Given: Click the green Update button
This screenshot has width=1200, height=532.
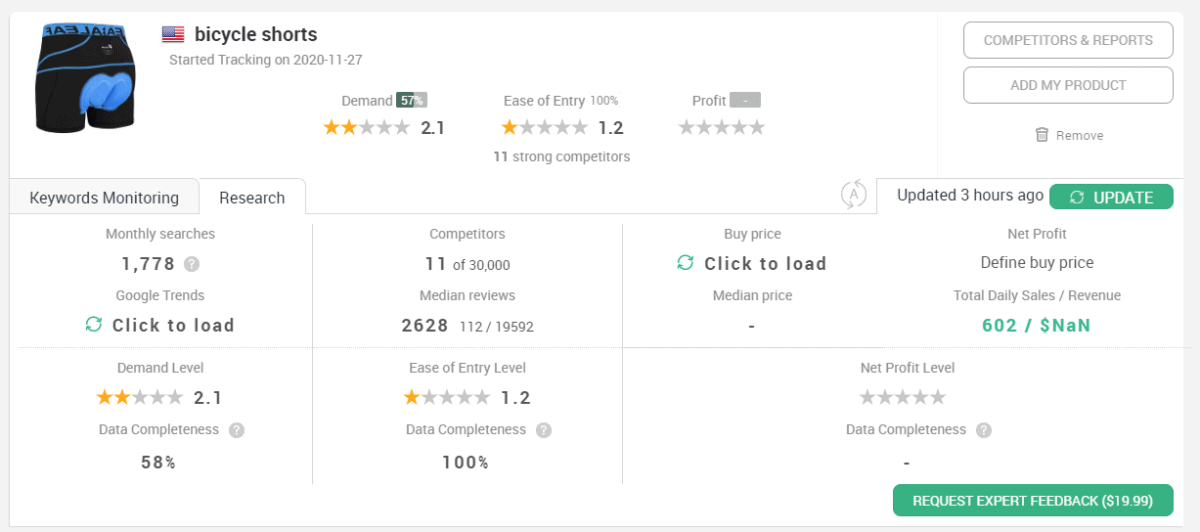Looking at the screenshot, I should (1111, 197).
